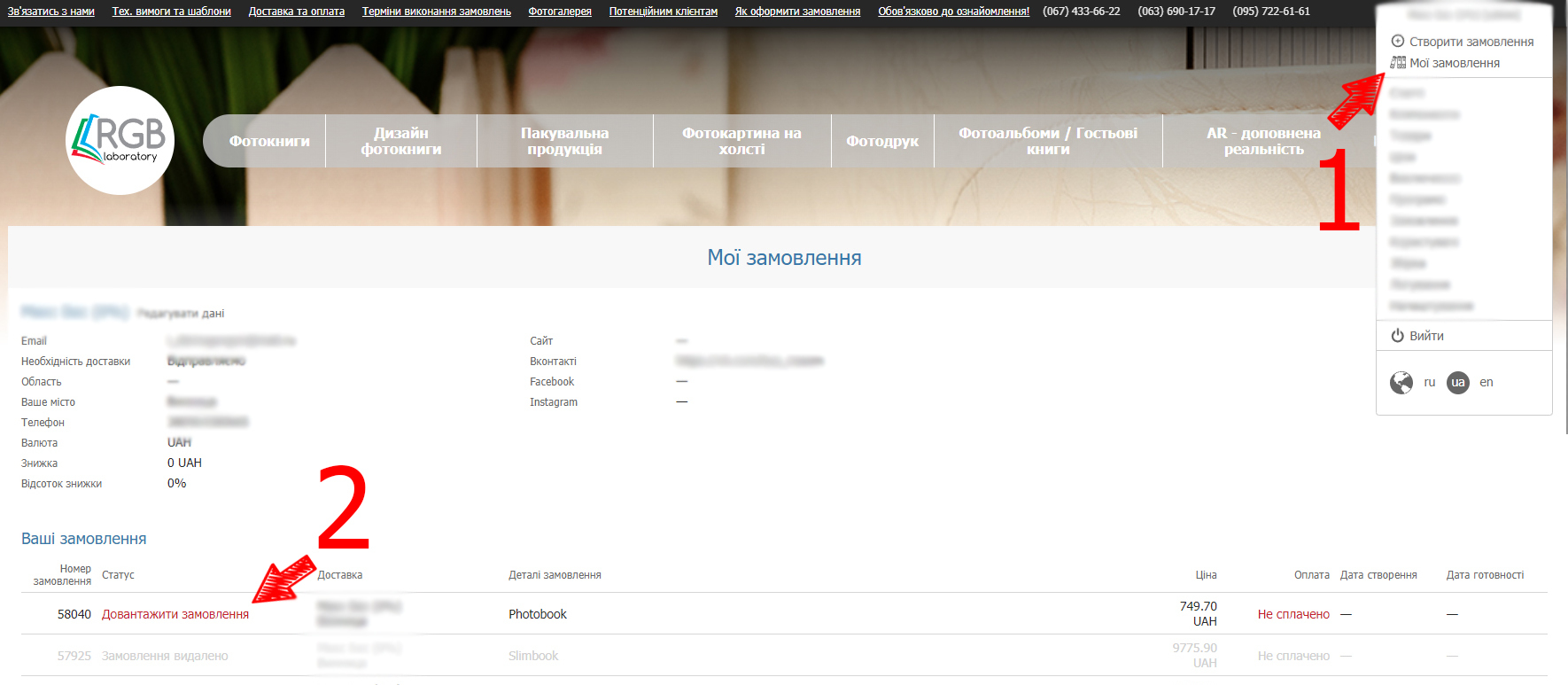The width and height of the screenshot is (1568, 685).
Task: Switch language to en
Action: [1486, 382]
